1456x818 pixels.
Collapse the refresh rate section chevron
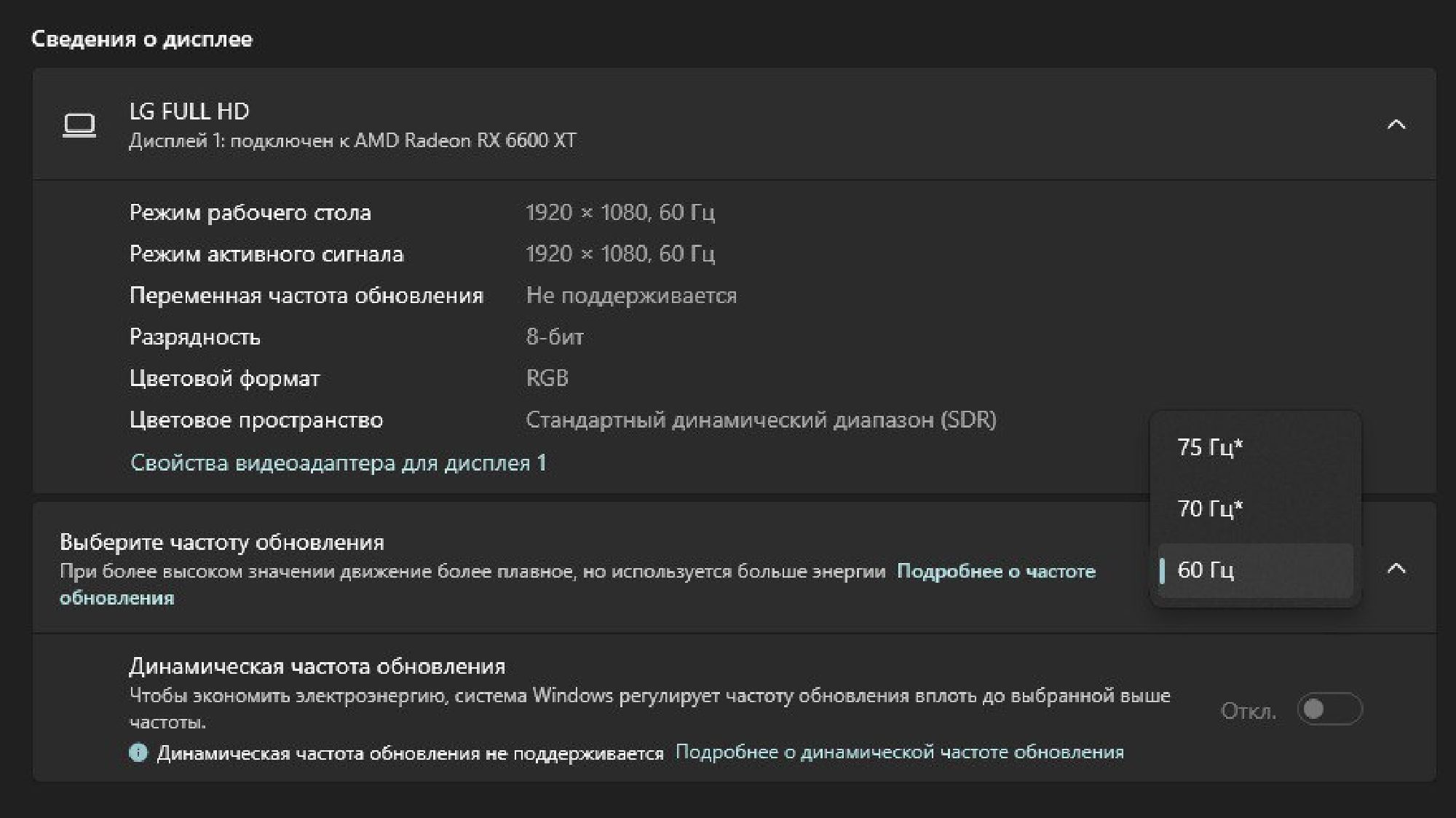click(1396, 569)
